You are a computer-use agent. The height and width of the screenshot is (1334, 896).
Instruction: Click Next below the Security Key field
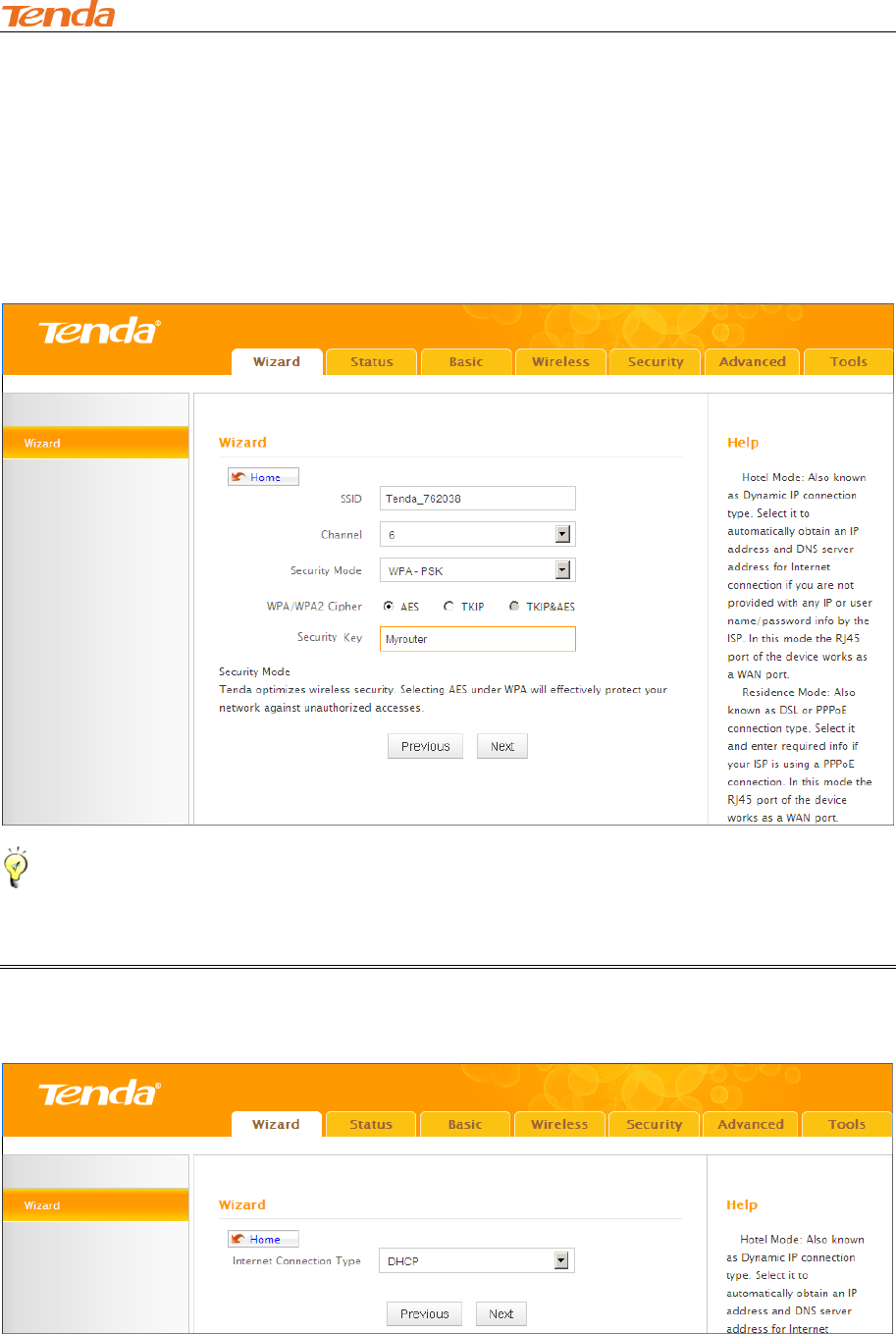pyautogui.click(x=502, y=746)
